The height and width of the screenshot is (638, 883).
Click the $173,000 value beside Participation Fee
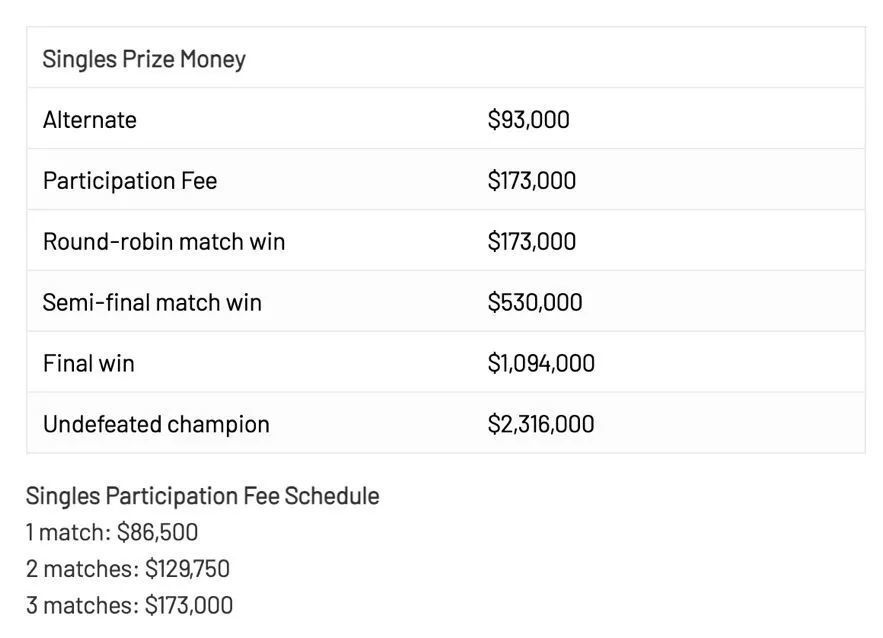(531, 181)
